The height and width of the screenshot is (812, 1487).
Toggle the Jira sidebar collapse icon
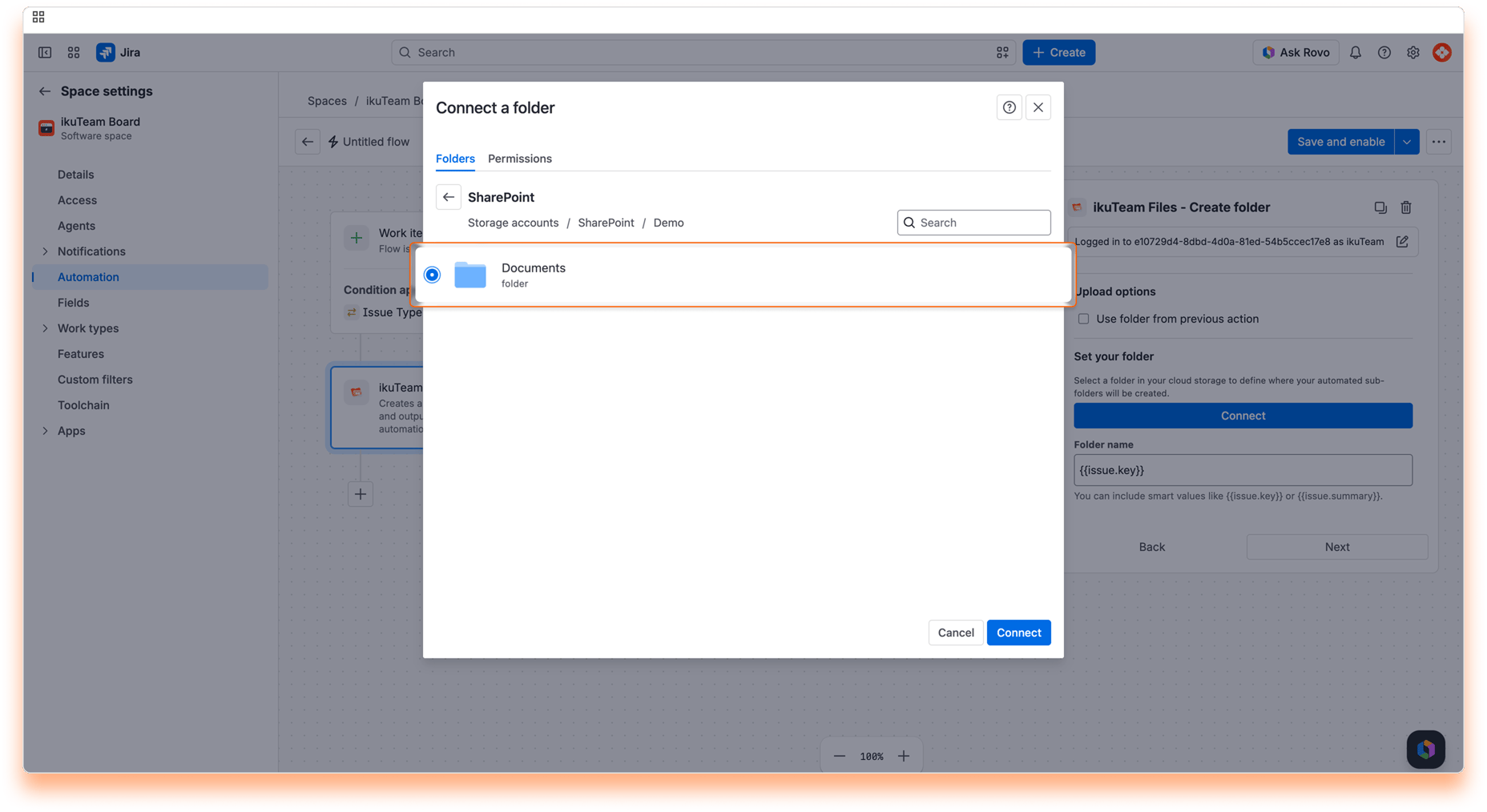pos(45,52)
